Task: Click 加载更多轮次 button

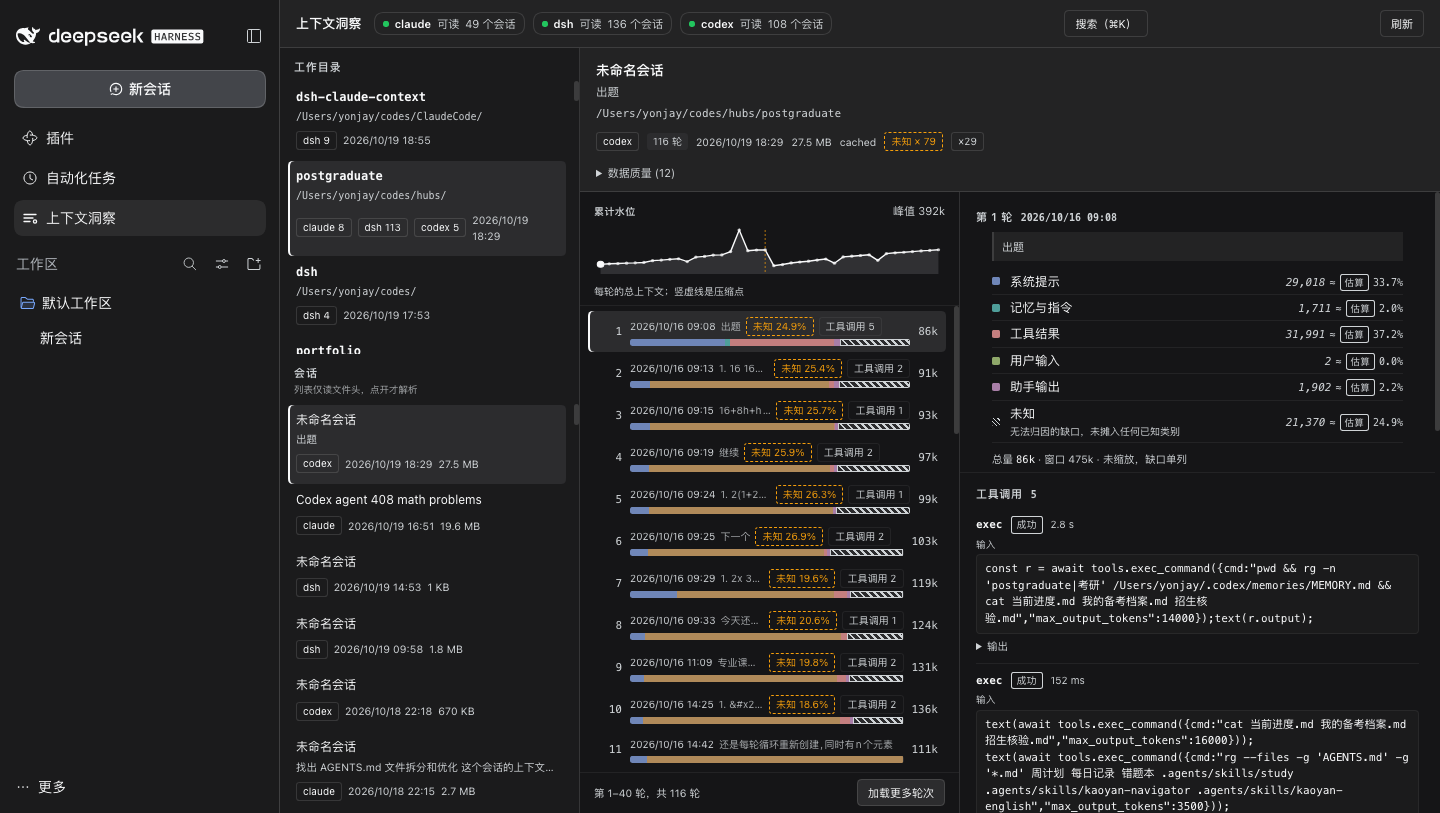Action: click(901, 792)
